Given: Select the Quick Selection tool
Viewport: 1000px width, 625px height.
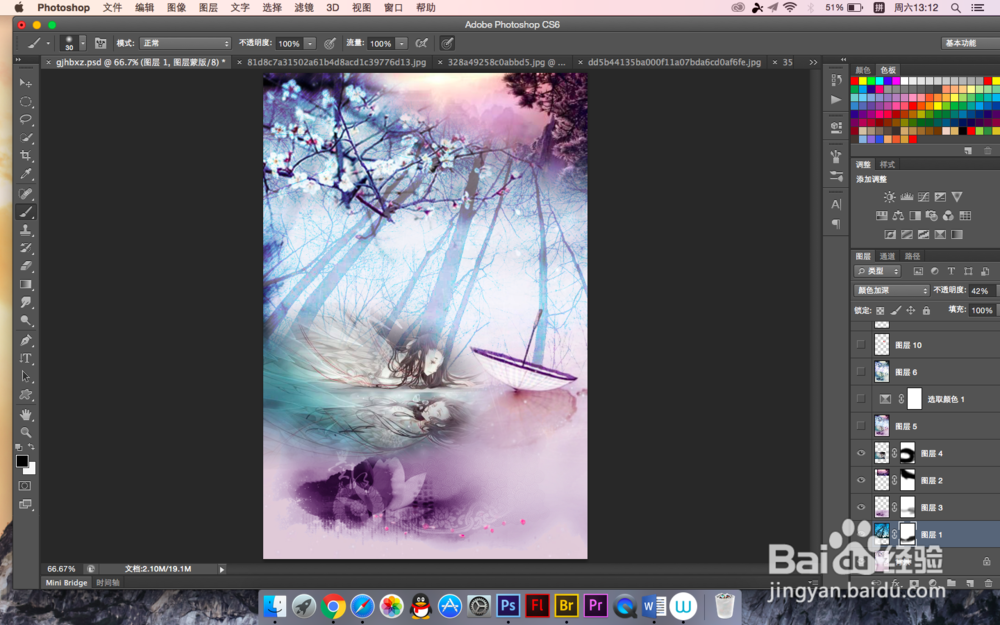Looking at the screenshot, I should coord(26,137).
